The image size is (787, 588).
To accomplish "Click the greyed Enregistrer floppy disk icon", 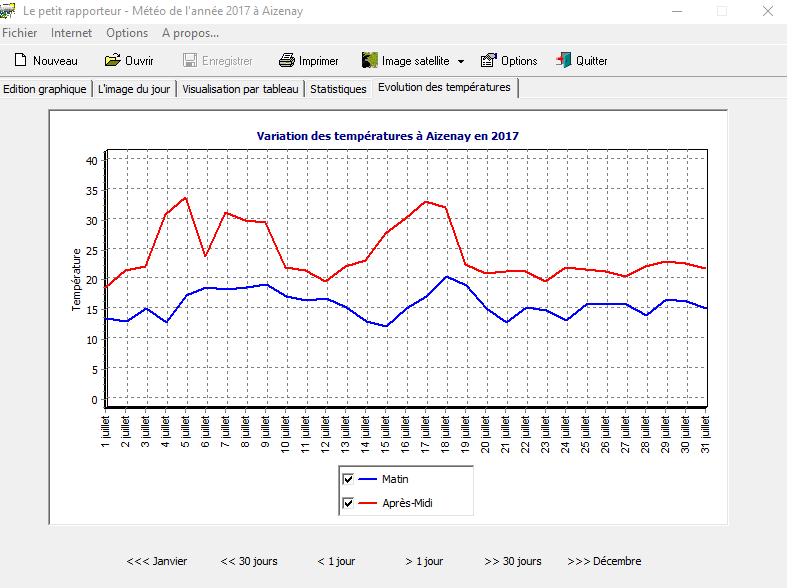I will (x=190, y=61).
